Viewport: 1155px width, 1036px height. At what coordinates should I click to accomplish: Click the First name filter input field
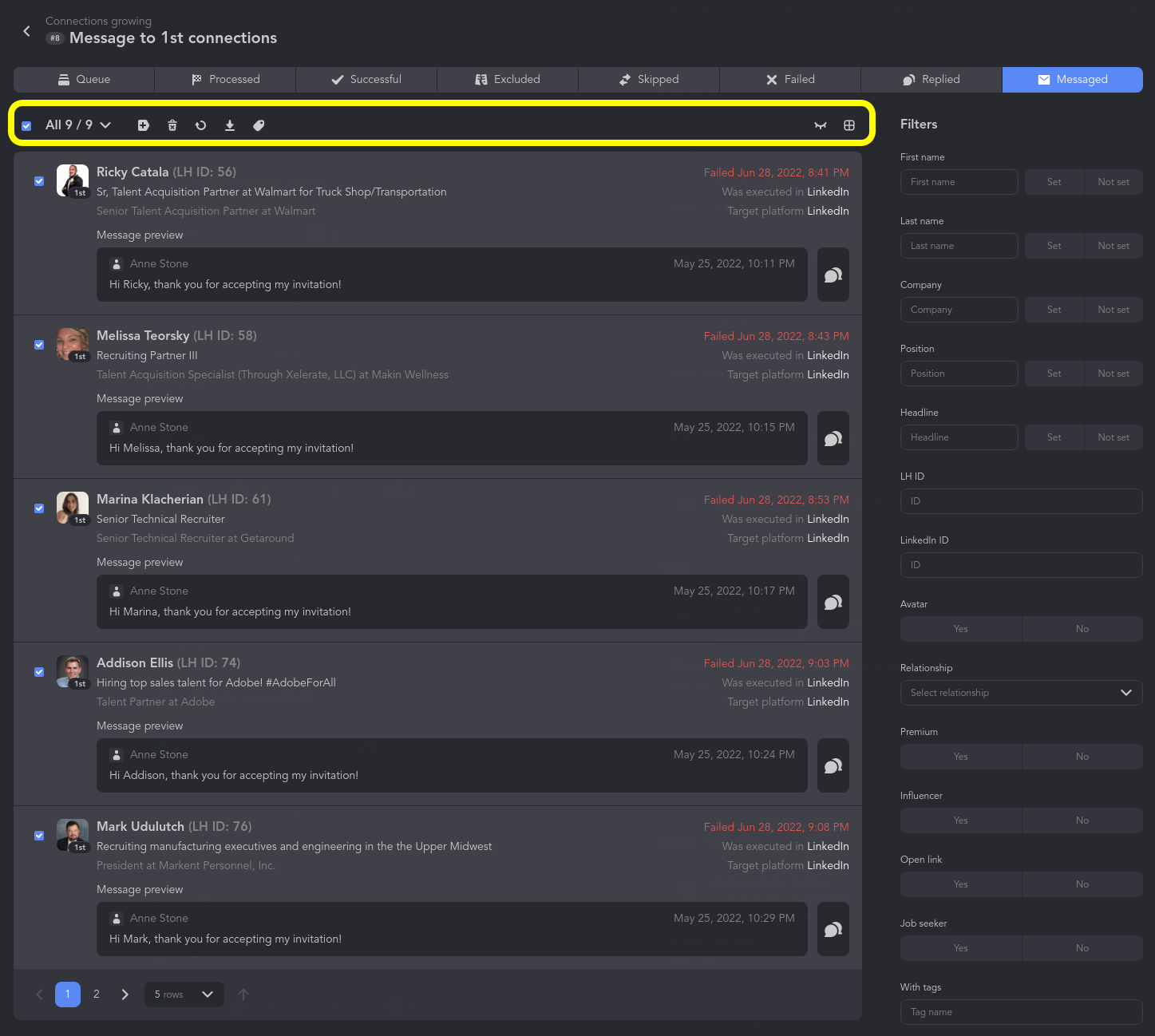[x=959, y=182]
